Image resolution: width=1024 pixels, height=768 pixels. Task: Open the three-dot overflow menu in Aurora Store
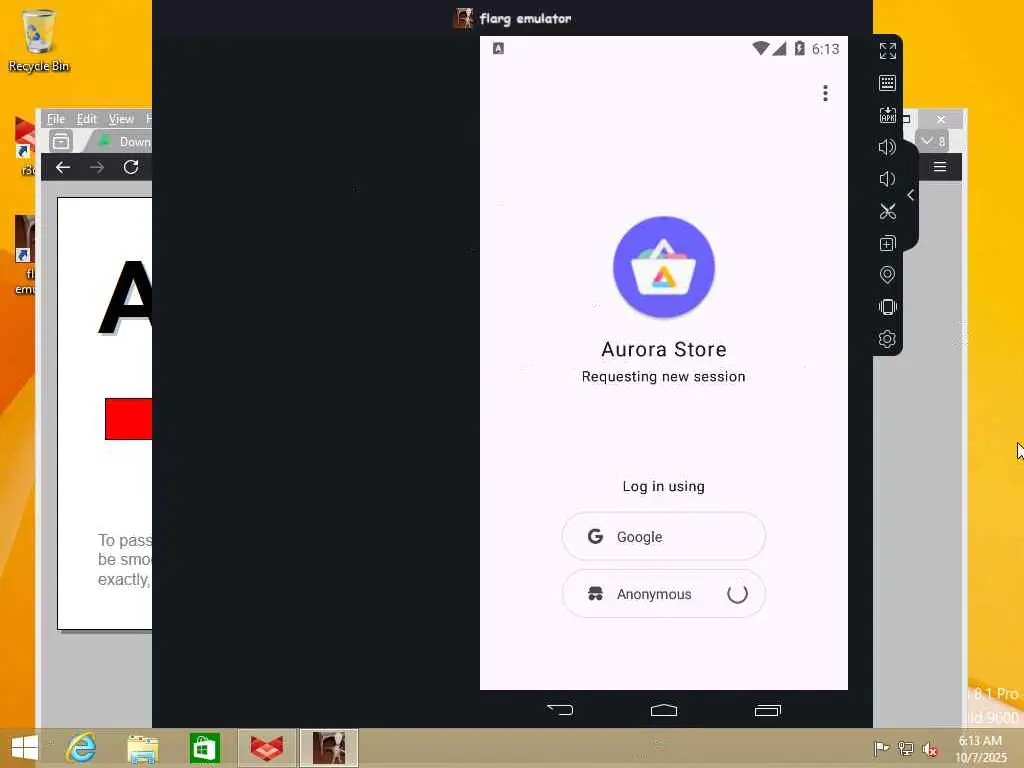pyautogui.click(x=825, y=93)
